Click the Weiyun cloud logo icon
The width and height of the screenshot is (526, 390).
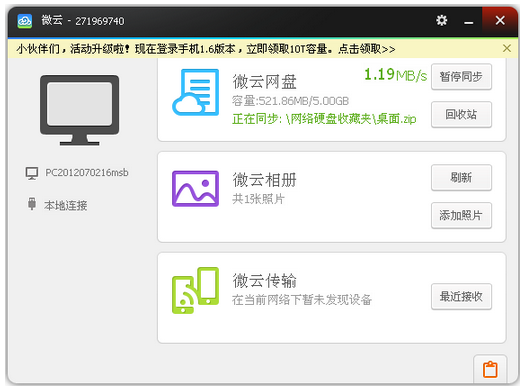(24, 21)
